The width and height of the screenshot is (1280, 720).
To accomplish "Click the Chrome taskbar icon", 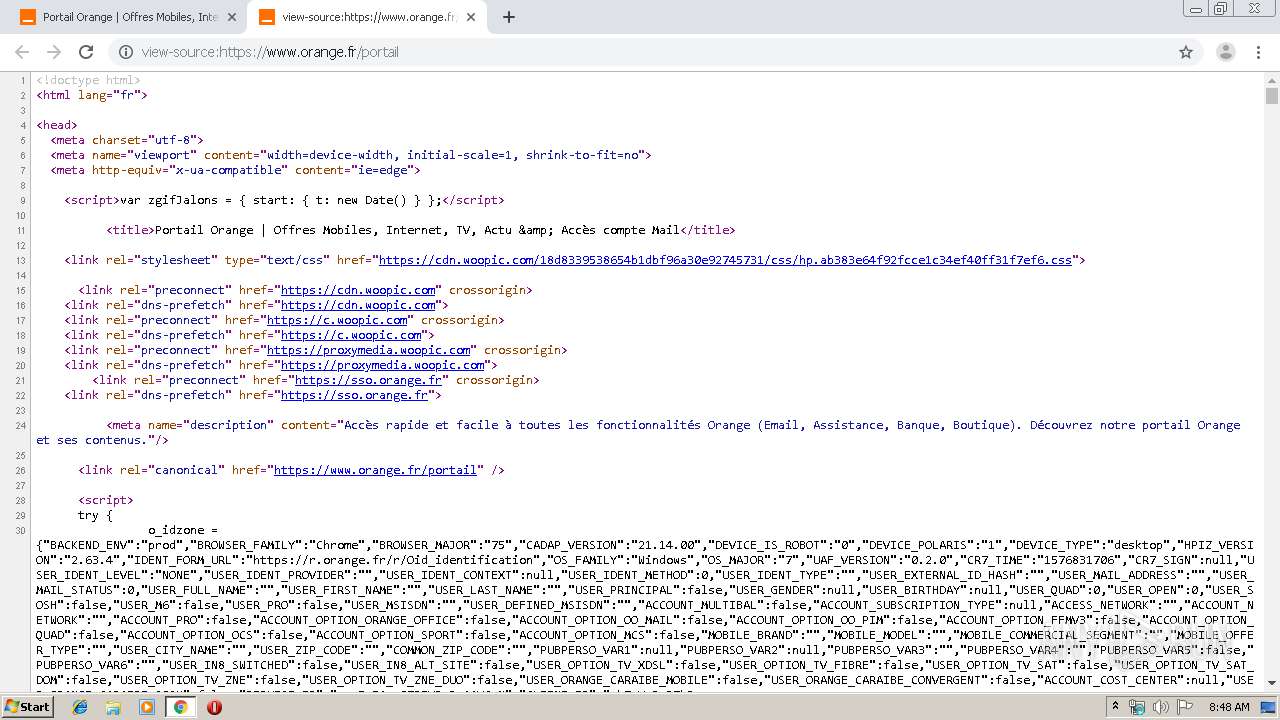I will (x=180, y=707).
